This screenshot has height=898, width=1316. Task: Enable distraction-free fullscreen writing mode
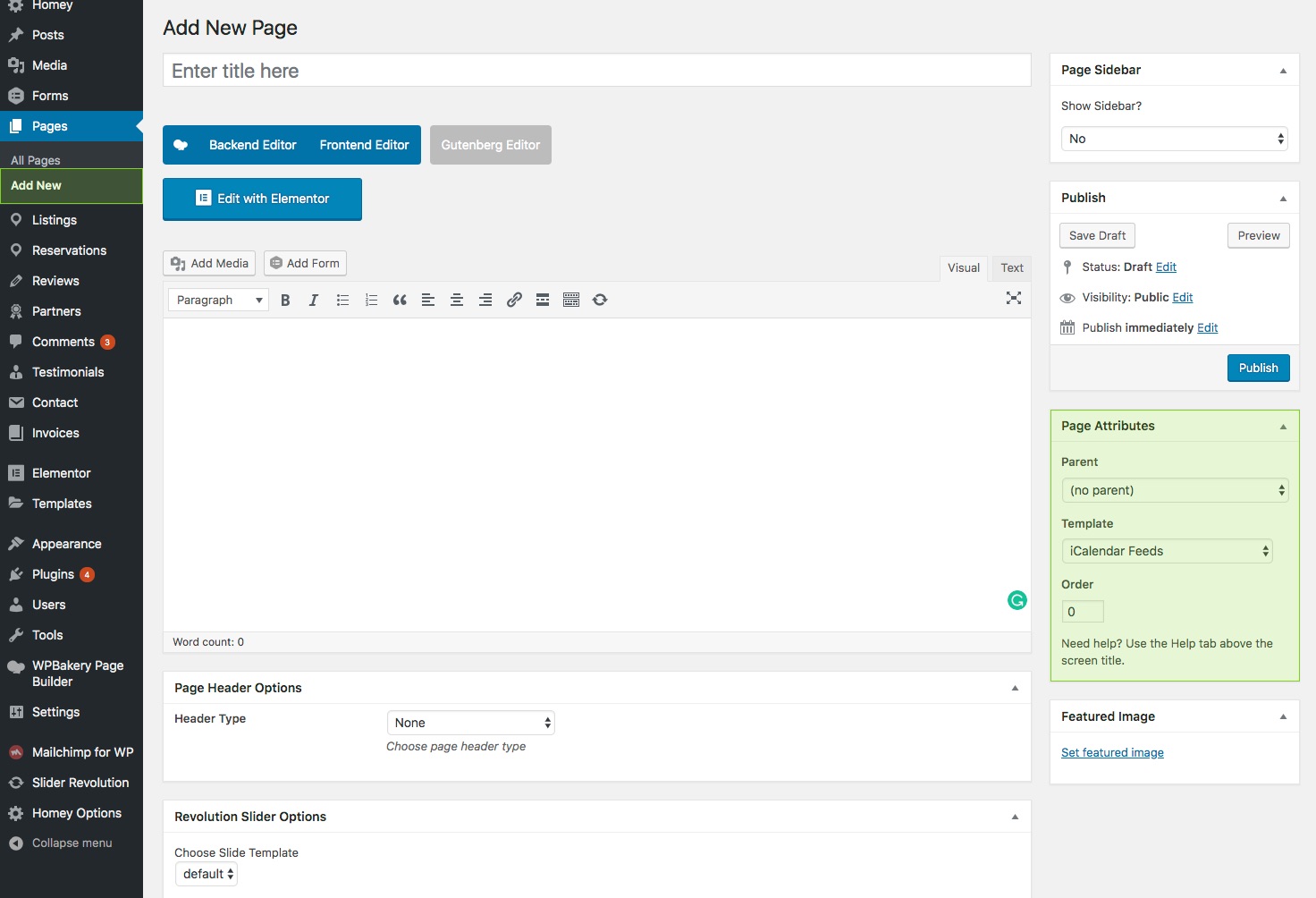(1014, 299)
